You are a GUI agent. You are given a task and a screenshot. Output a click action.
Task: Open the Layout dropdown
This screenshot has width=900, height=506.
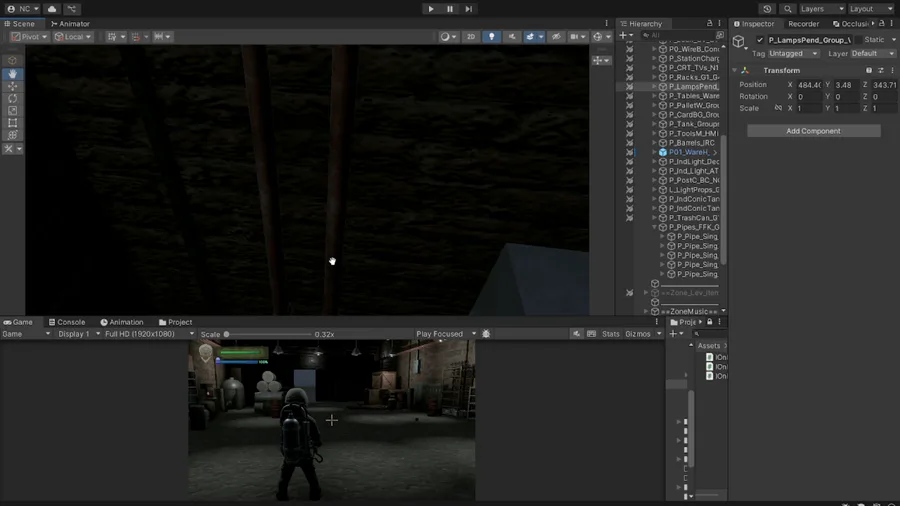tap(871, 9)
